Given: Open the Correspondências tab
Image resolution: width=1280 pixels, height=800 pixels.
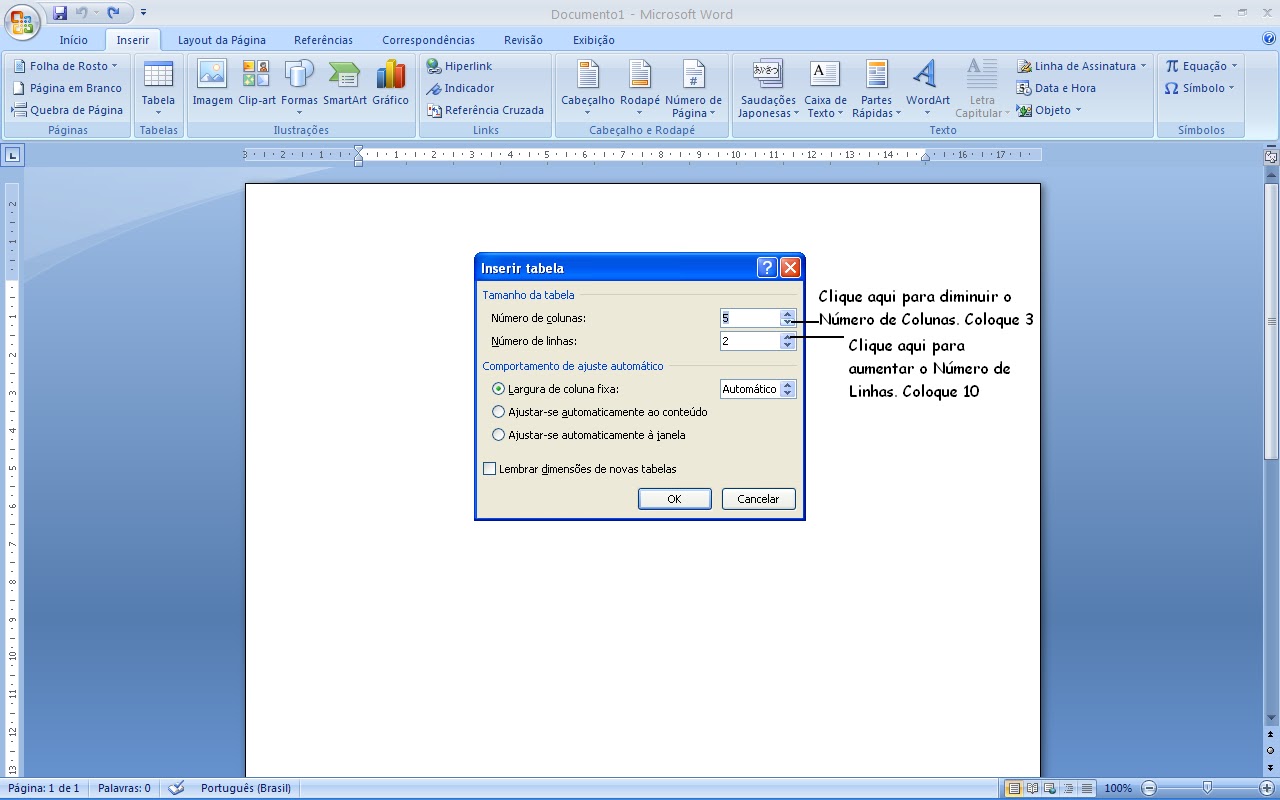Looking at the screenshot, I should (x=428, y=40).
